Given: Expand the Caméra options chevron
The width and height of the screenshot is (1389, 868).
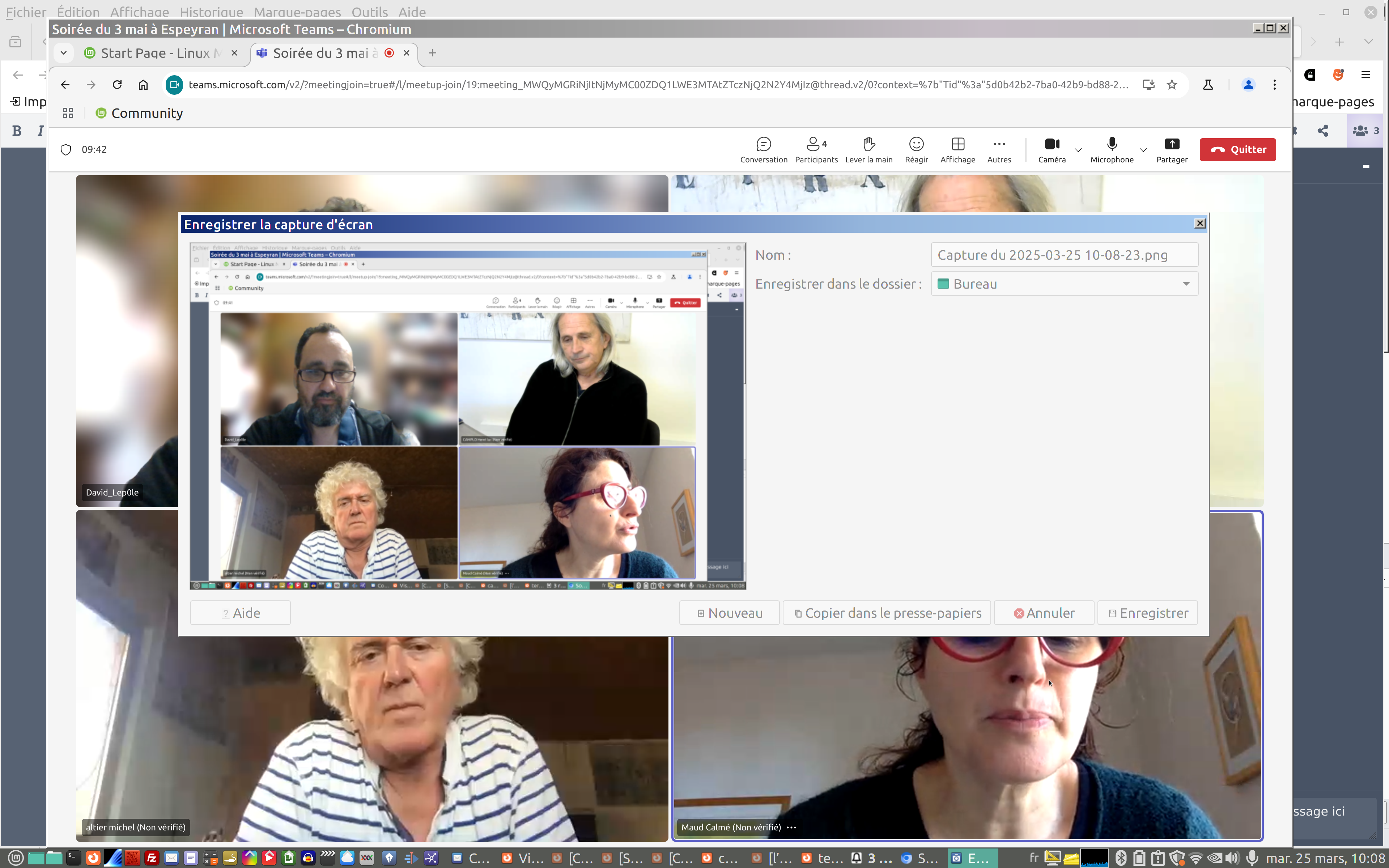Looking at the screenshot, I should click(1078, 150).
